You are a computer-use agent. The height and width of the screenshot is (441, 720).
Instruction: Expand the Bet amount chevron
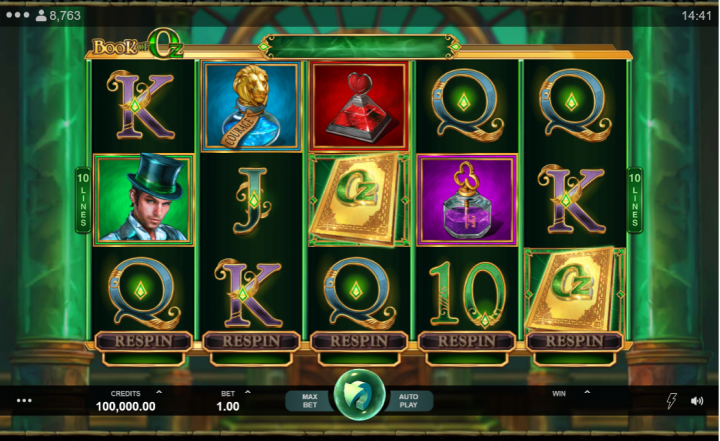point(248,392)
